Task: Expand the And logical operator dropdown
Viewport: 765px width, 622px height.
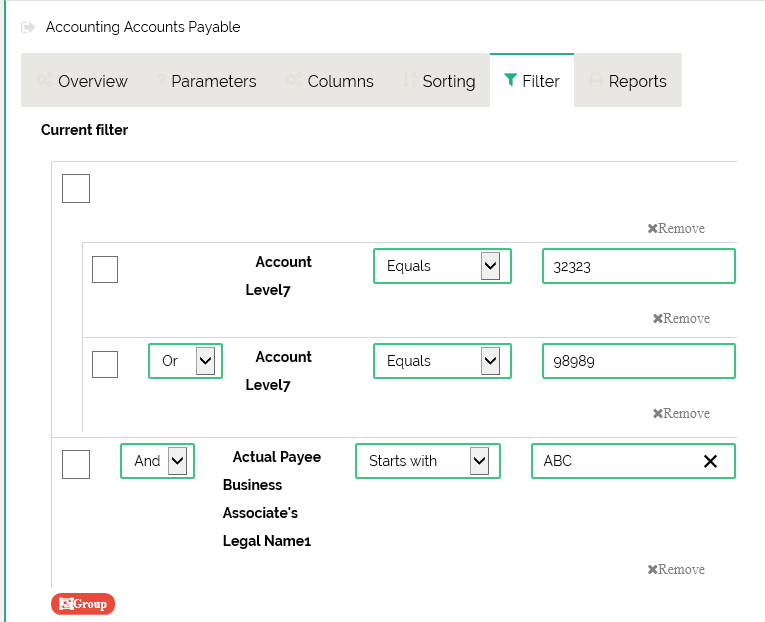Action: pos(157,461)
